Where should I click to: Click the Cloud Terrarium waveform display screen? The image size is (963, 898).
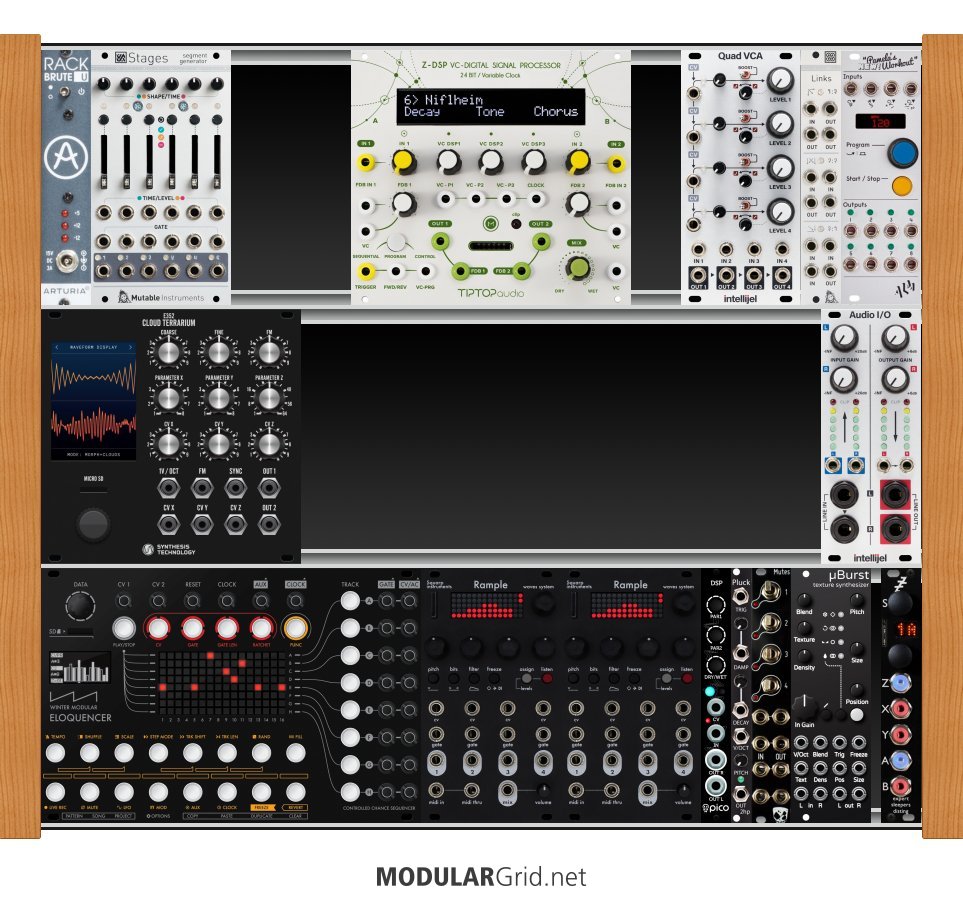[93, 400]
